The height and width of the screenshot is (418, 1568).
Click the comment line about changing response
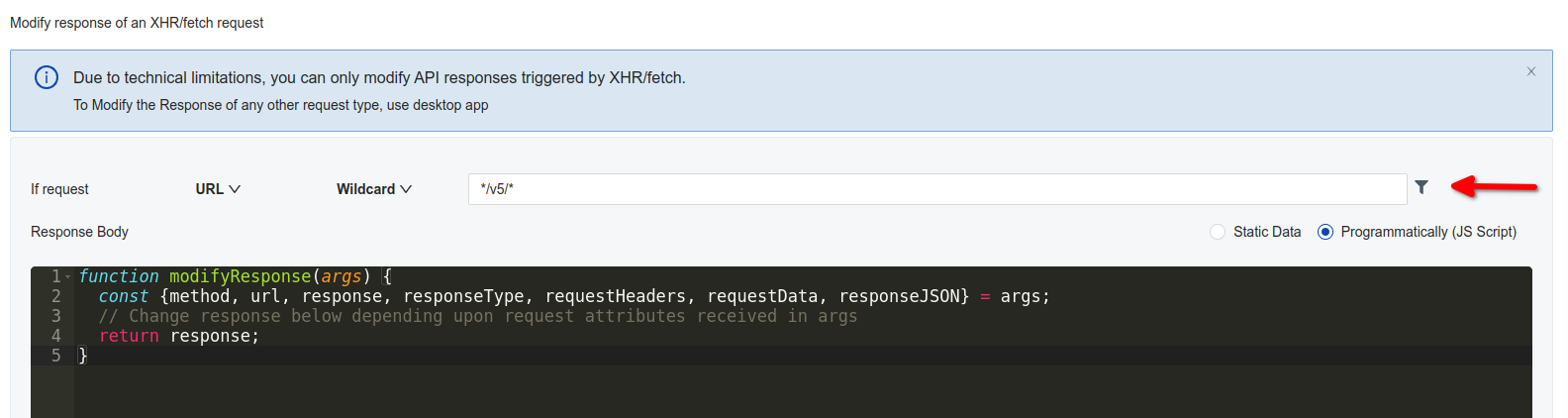(478, 316)
